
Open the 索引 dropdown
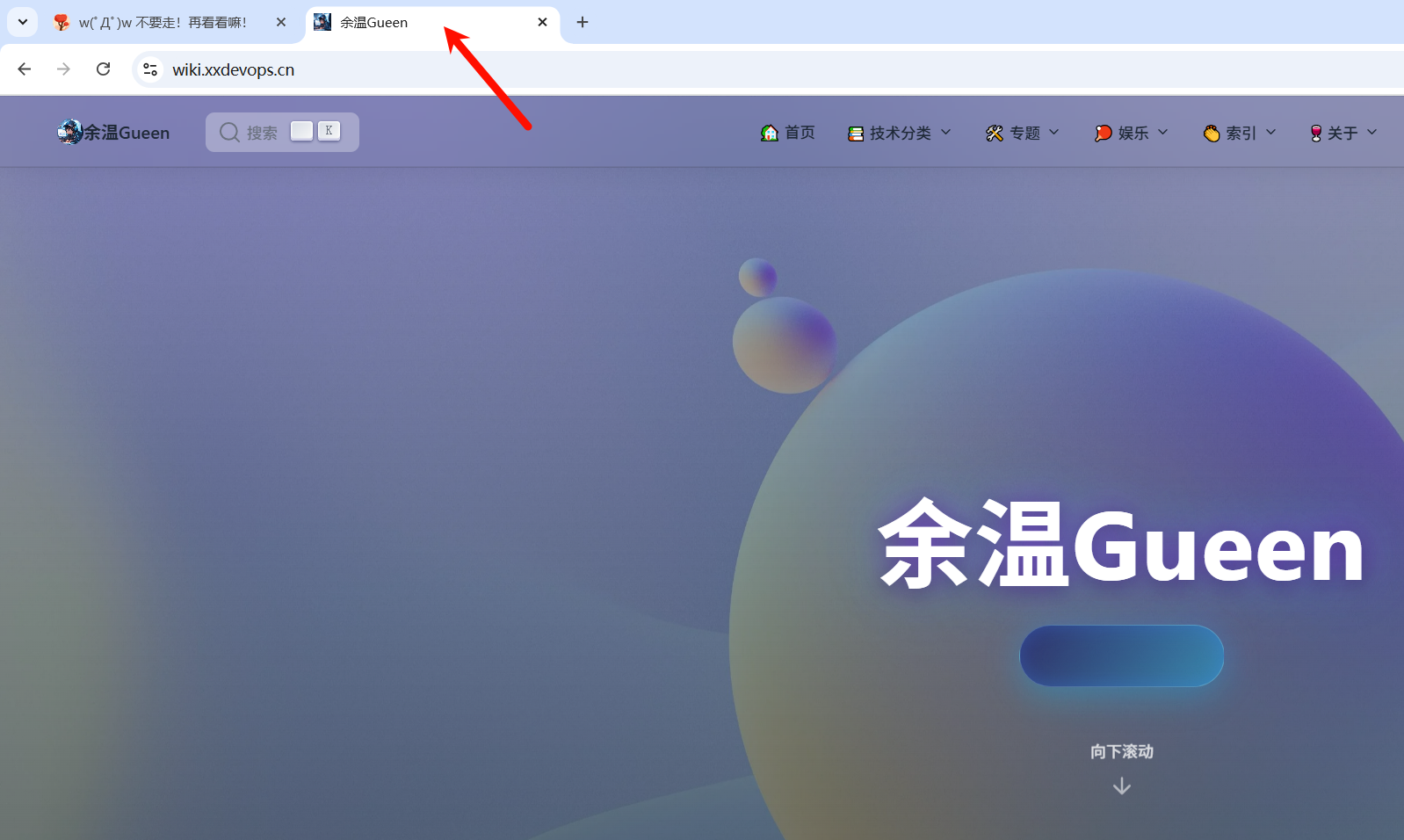1240,133
